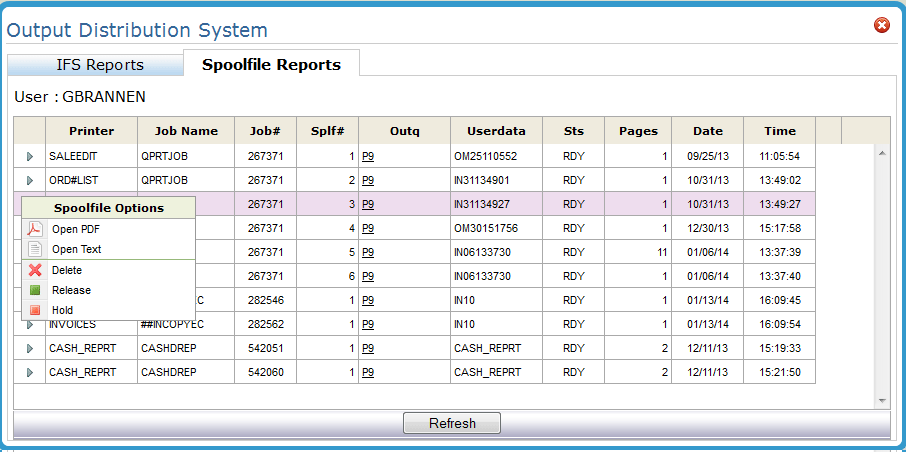Click the red Hold icon
Screen dimensions: 906x452
pos(35,310)
